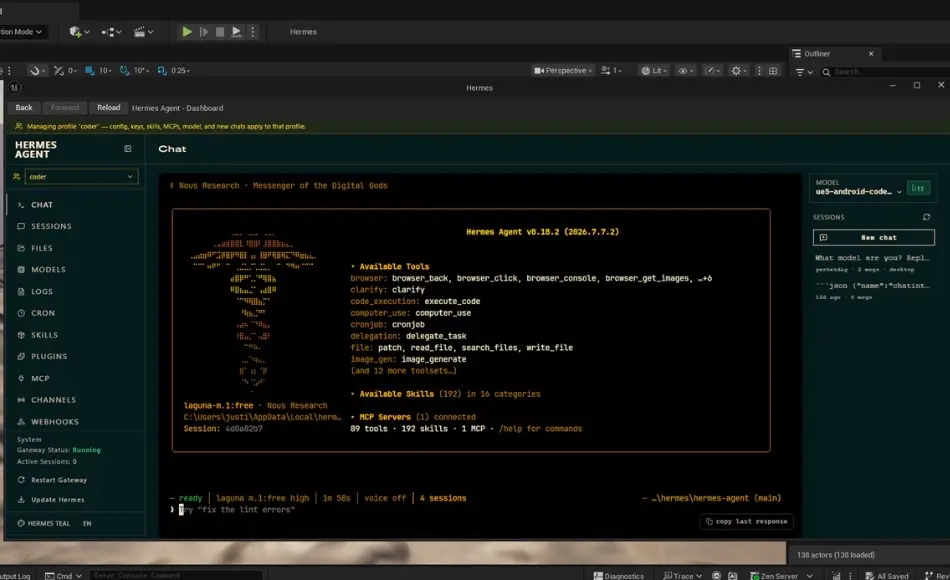Open the Blueprints toolbar dropdown
Viewport: 950px width, 580px height.
click(x=111, y=32)
